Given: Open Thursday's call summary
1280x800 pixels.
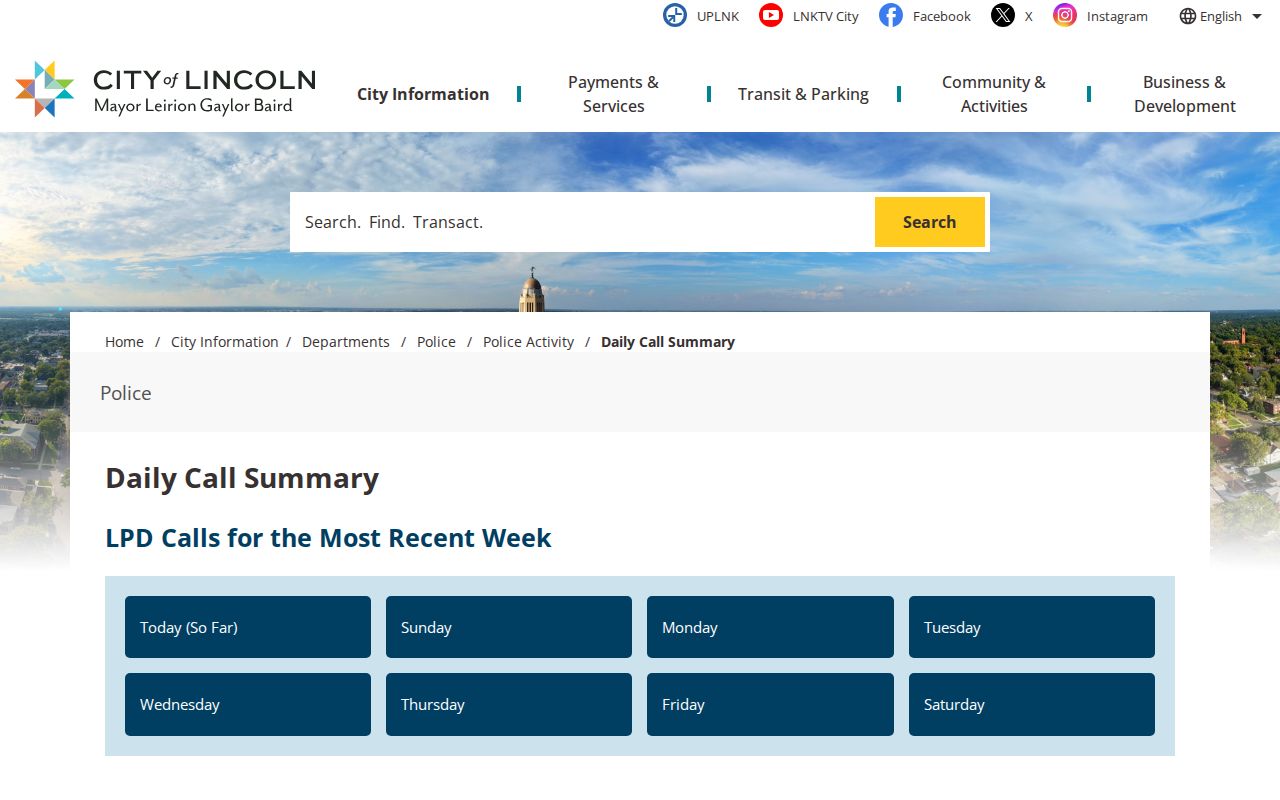Looking at the screenshot, I should tap(509, 704).
